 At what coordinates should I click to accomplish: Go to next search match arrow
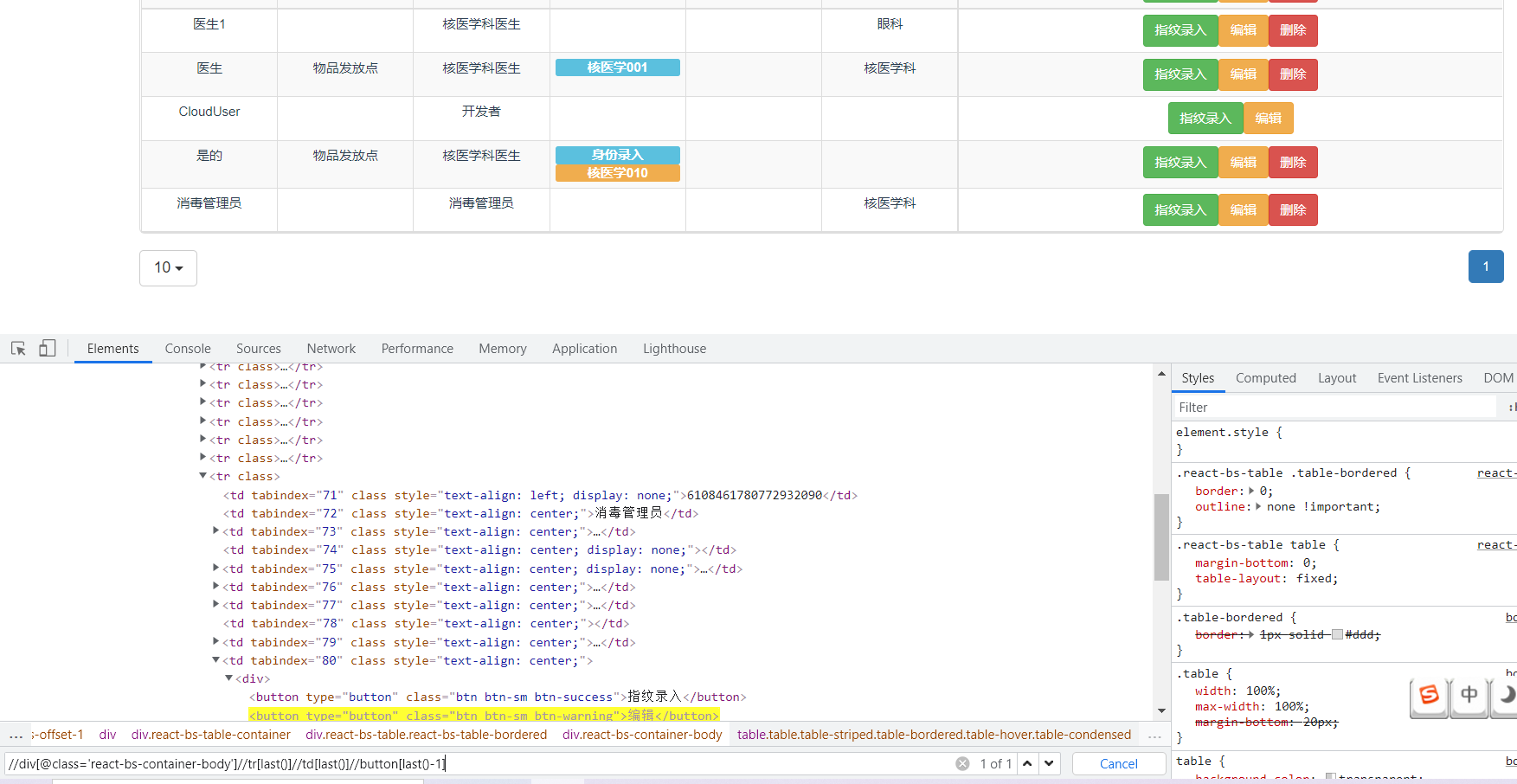coord(1049,763)
